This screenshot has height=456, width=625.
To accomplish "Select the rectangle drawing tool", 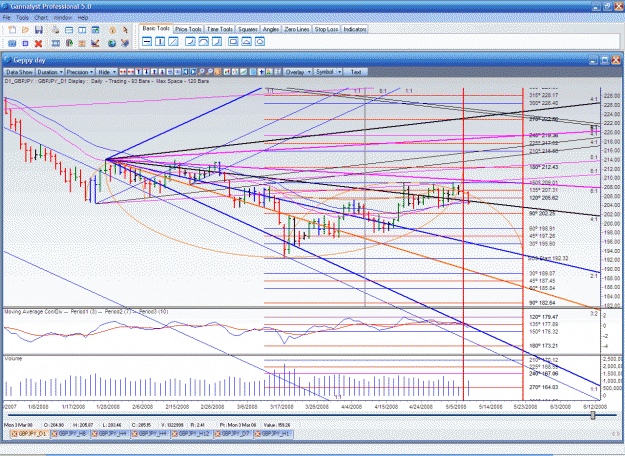I will pyautogui.click(x=233, y=41).
